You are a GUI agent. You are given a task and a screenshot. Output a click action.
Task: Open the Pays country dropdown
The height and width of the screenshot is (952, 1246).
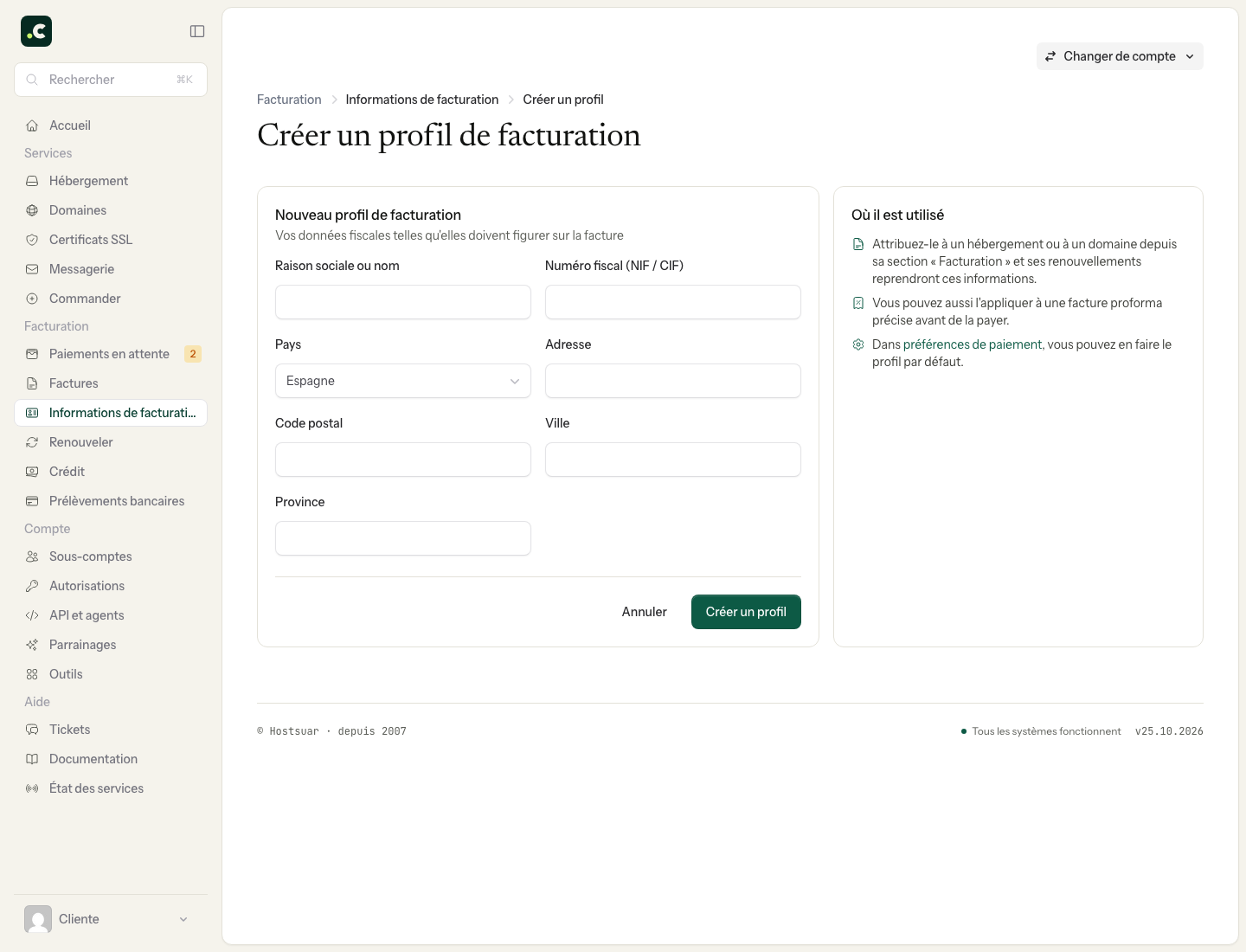click(403, 381)
